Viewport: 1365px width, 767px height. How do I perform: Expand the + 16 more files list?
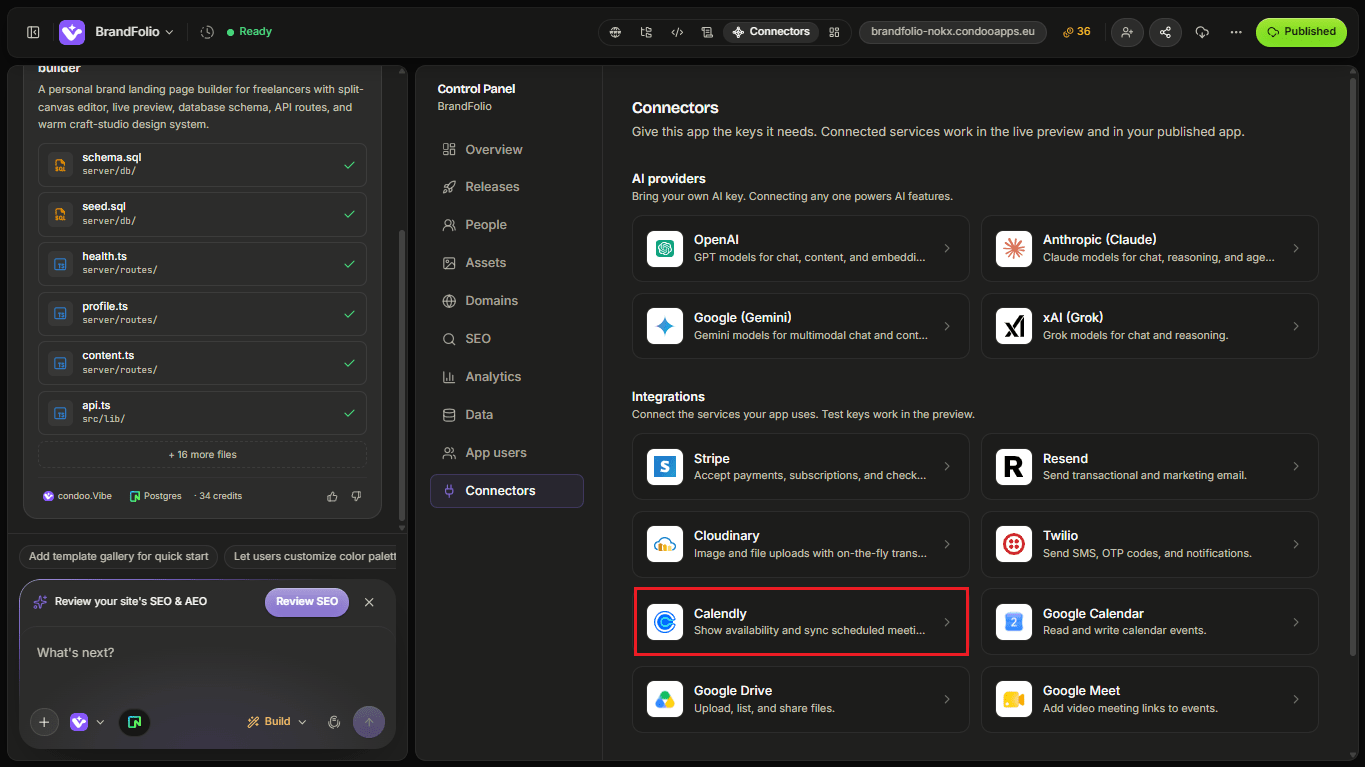coord(202,455)
